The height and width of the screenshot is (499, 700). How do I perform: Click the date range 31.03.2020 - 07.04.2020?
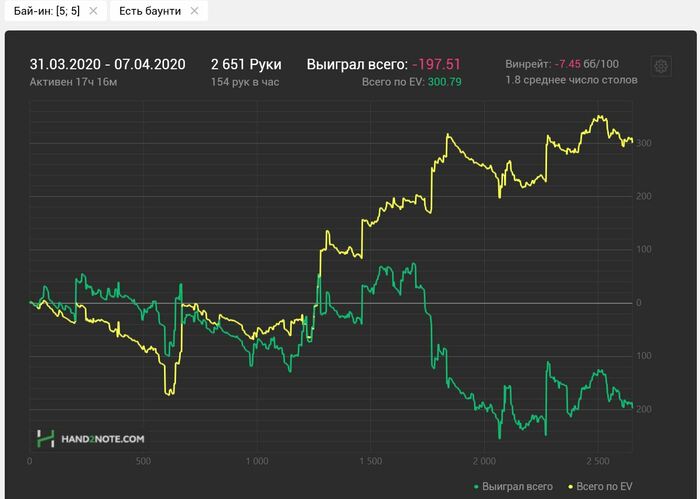point(108,64)
